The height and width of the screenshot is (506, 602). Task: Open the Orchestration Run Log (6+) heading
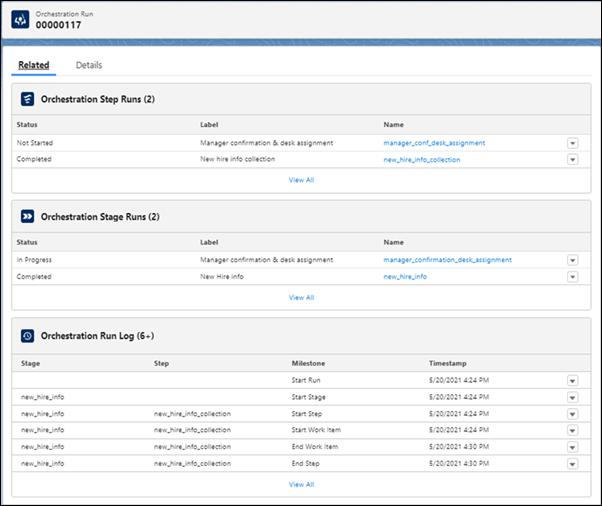(98, 336)
